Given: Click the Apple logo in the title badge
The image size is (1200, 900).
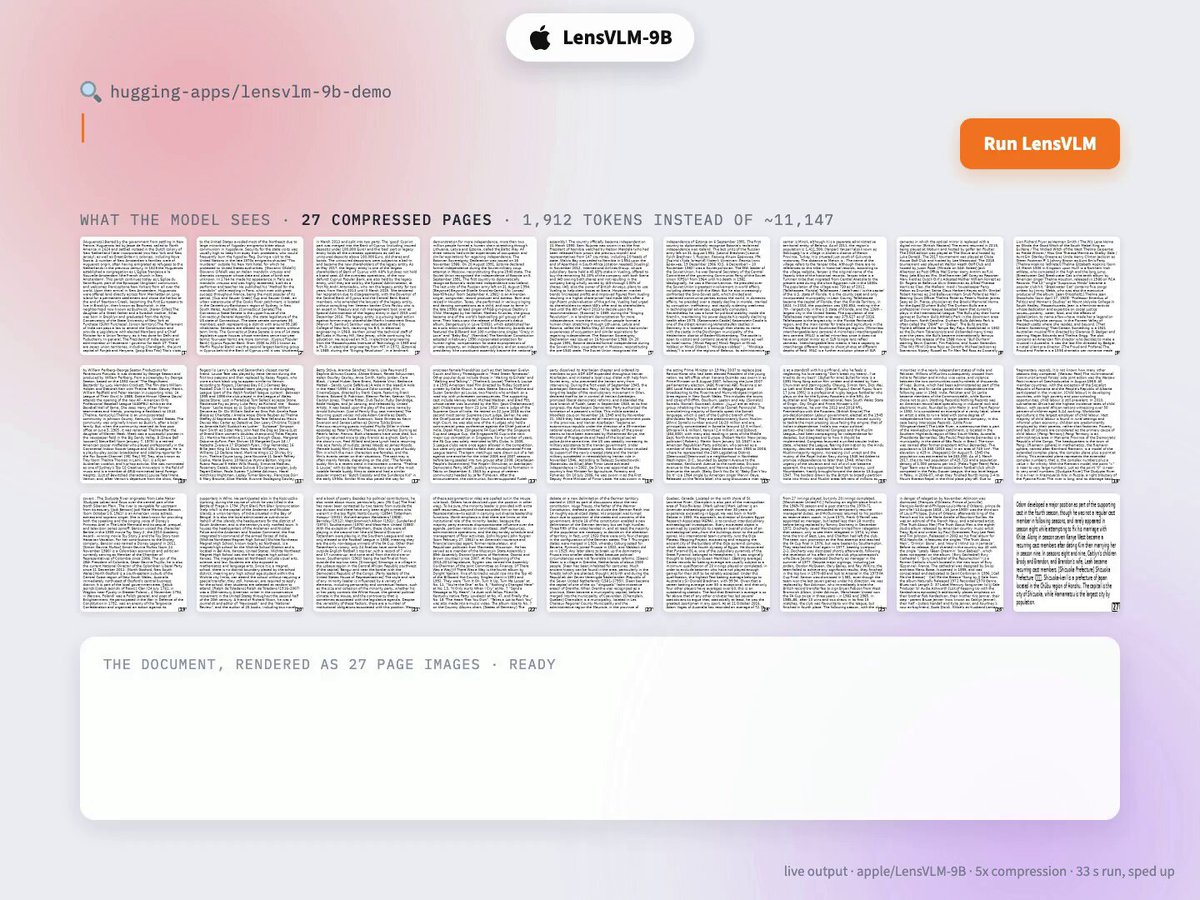Looking at the screenshot, I should tap(540, 39).
